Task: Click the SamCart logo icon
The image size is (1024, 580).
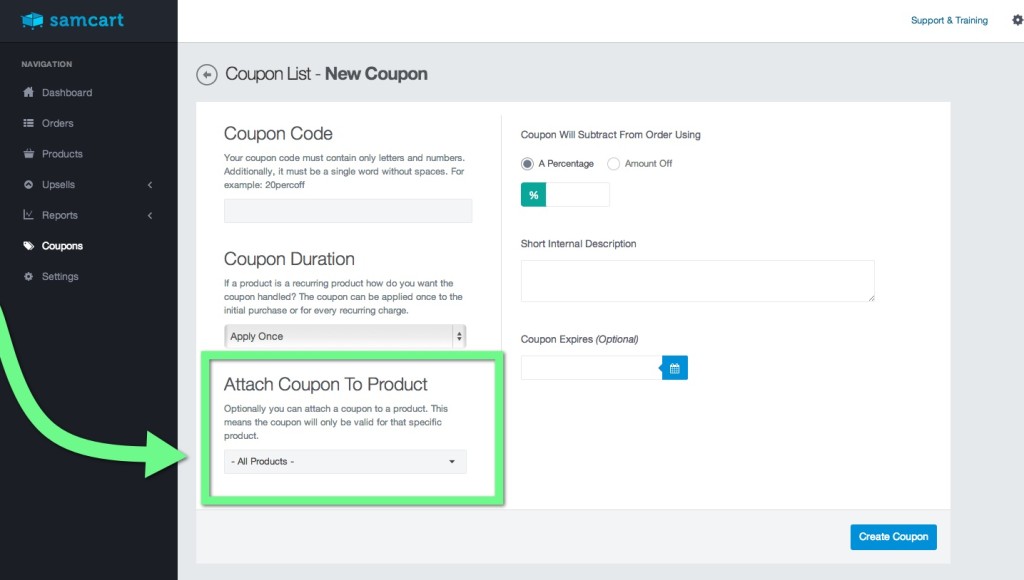Action: 33,20
